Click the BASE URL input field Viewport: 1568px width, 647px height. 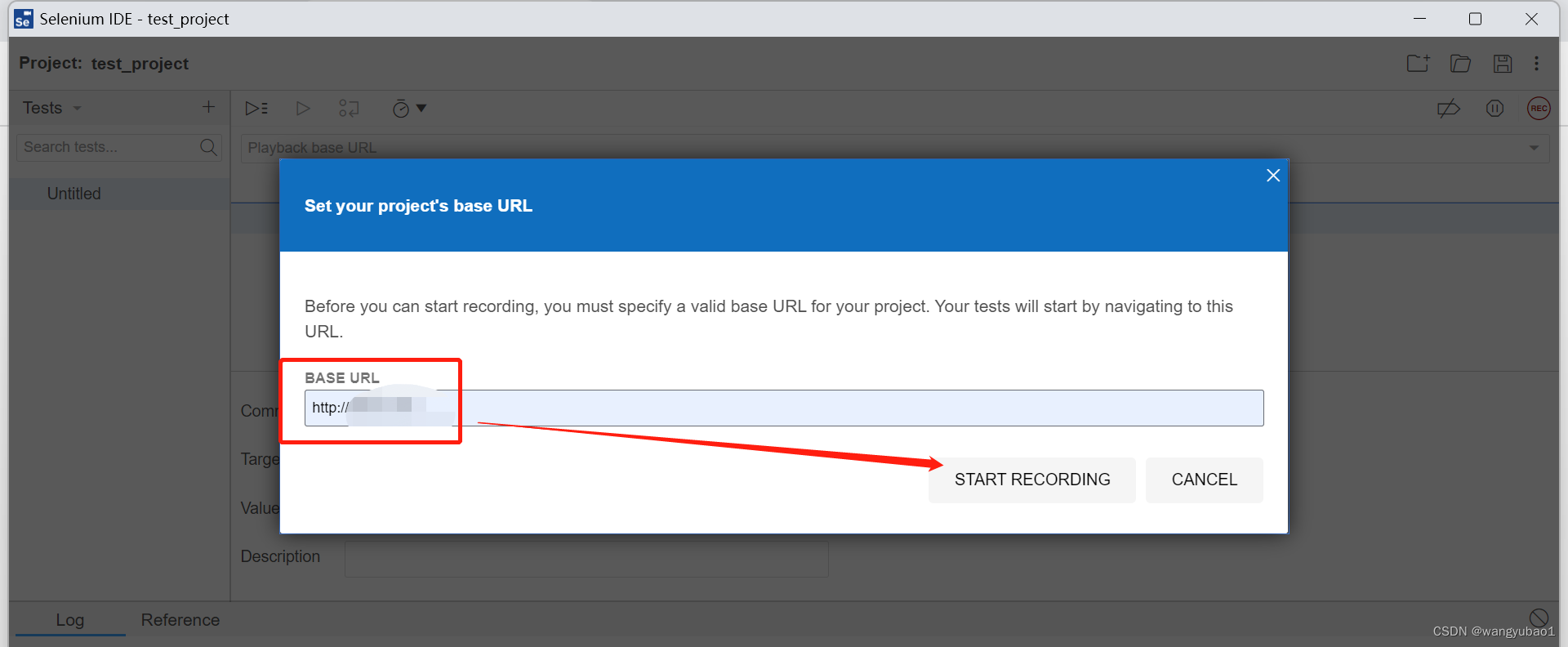784,408
